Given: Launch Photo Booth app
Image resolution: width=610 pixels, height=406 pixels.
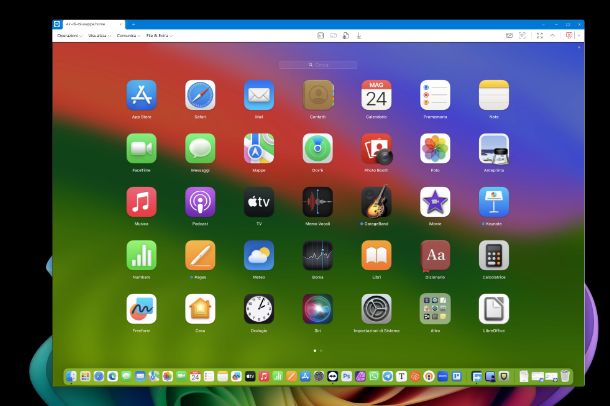Looking at the screenshot, I should [376, 148].
